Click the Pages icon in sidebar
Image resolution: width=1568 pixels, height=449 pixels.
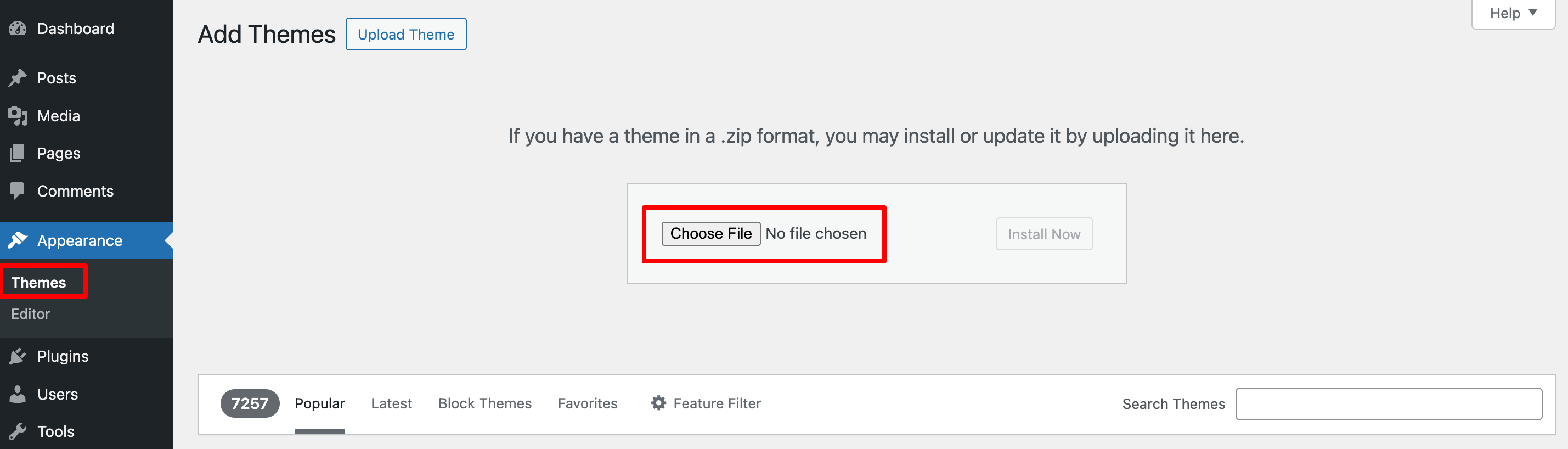(x=18, y=153)
